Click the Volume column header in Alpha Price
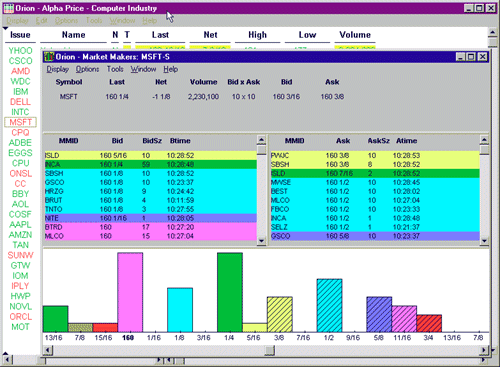This screenshot has height=367, width=500. (355, 35)
